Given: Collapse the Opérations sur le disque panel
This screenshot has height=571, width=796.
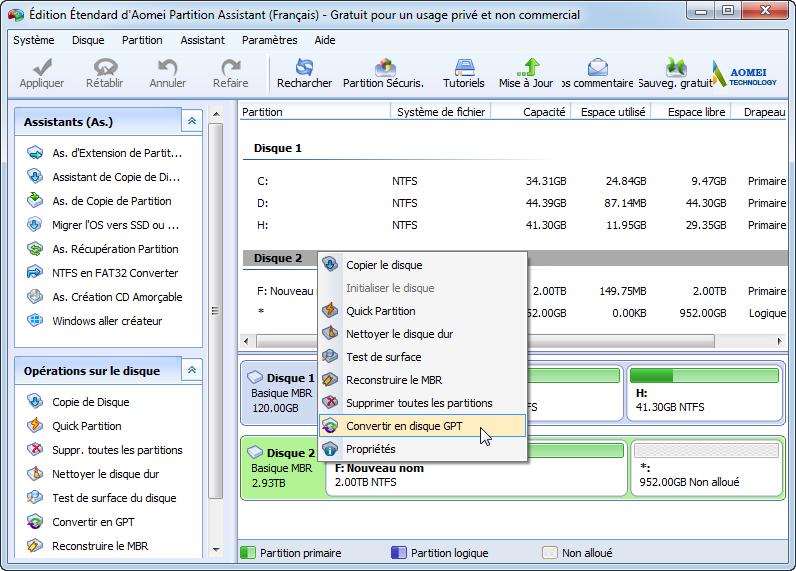Looking at the screenshot, I should pyautogui.click(x=192, y=370).
